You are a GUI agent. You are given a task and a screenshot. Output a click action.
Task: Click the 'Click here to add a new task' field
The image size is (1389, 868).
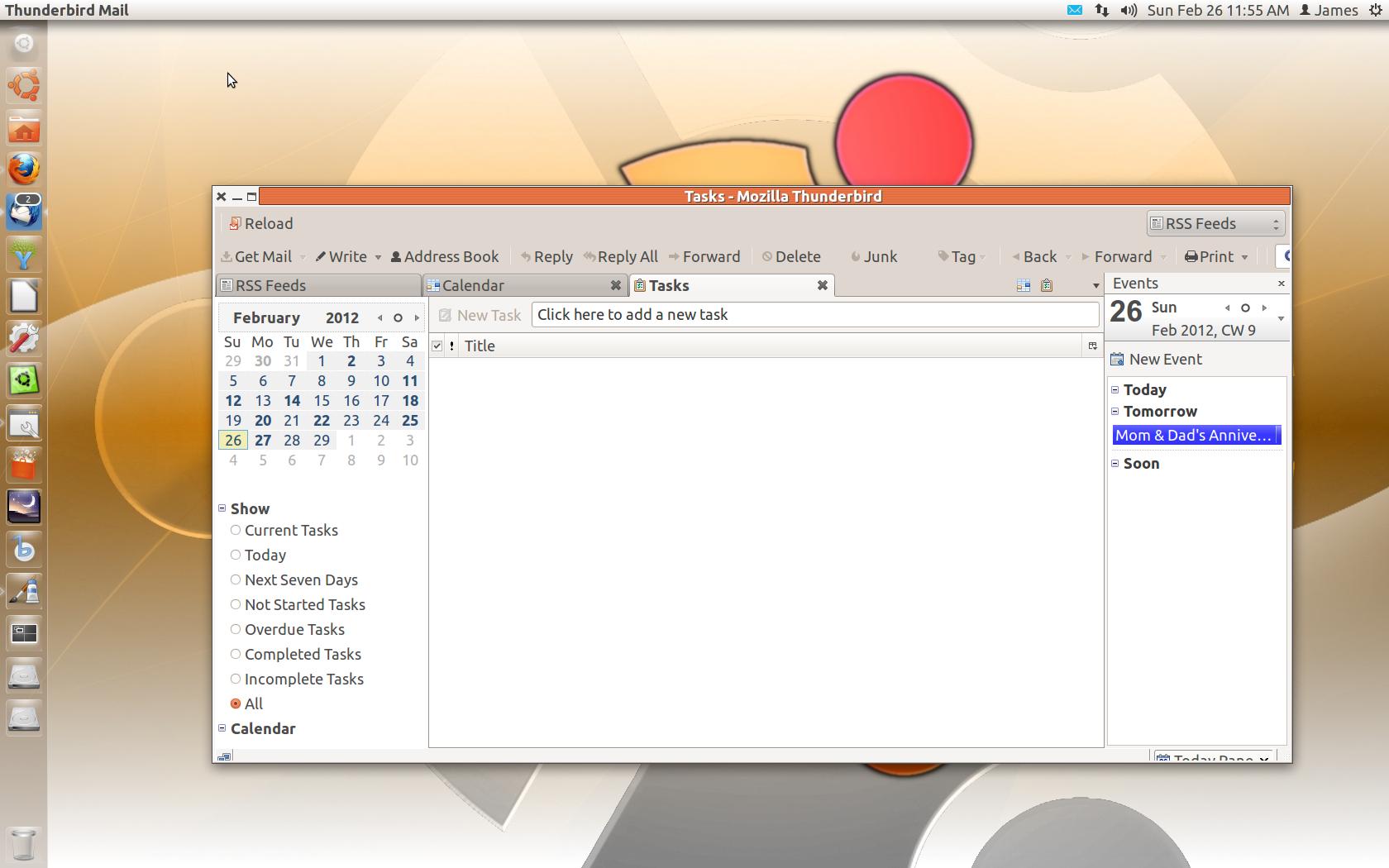(815, 315)
